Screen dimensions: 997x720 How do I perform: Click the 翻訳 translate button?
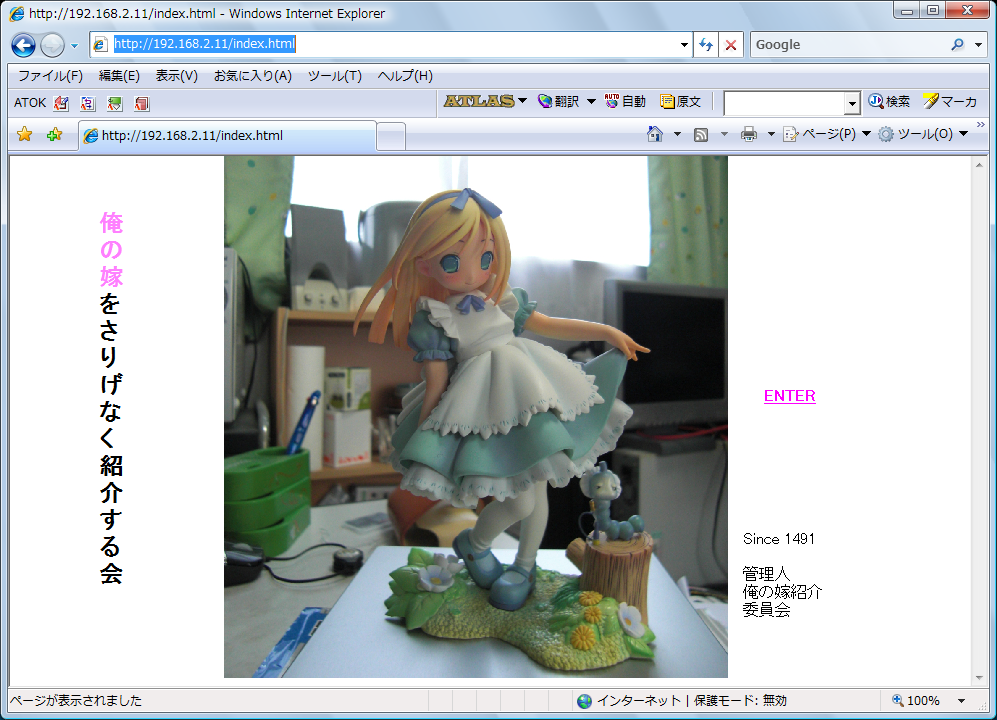tap(559, 101)
